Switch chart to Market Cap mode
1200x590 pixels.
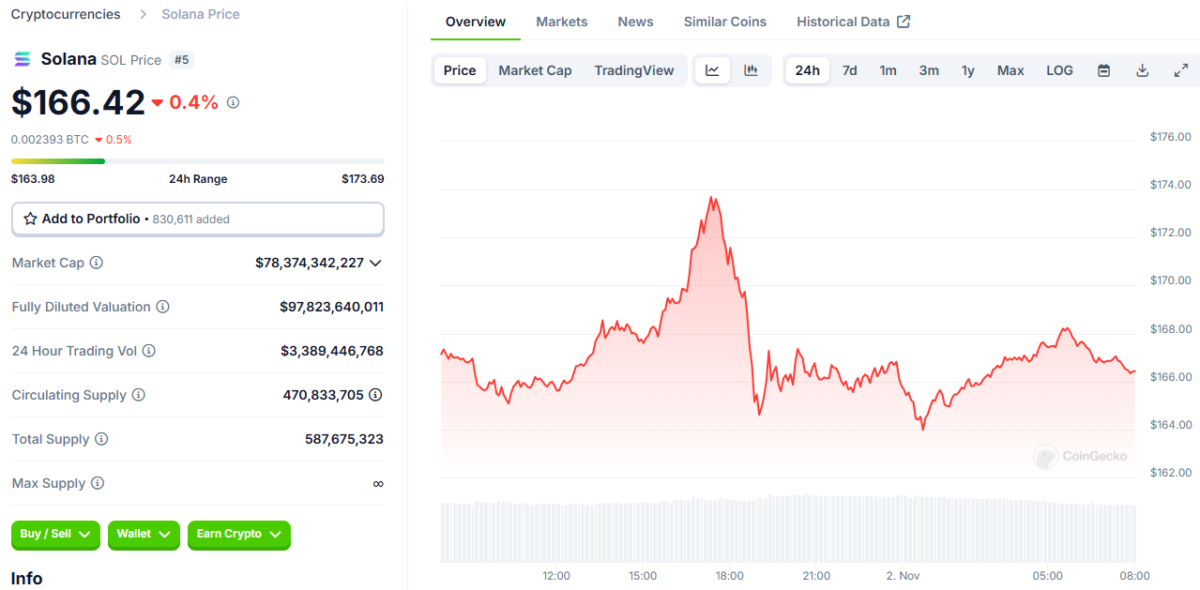pyautogui.click(x=535, y=70)
